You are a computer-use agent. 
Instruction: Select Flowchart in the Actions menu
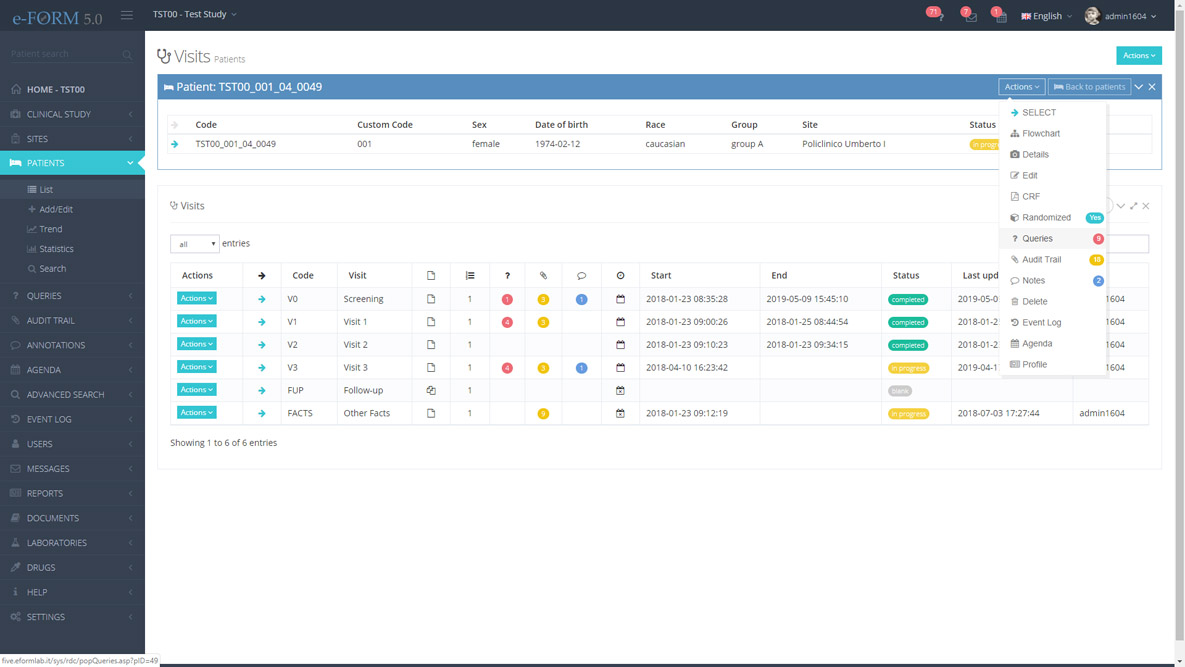[1040, 134]
